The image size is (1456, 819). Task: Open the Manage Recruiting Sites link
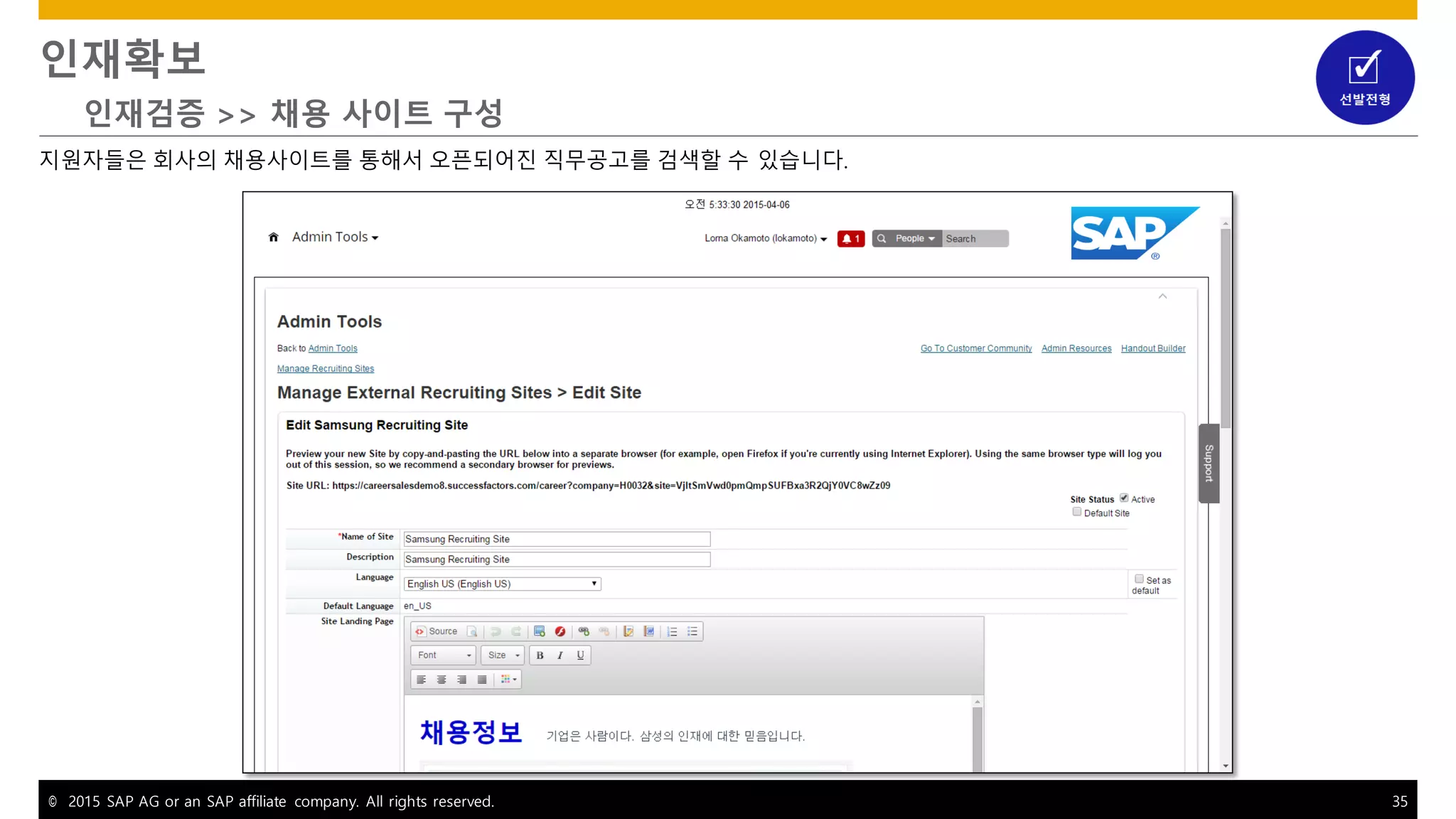[326, 368]
